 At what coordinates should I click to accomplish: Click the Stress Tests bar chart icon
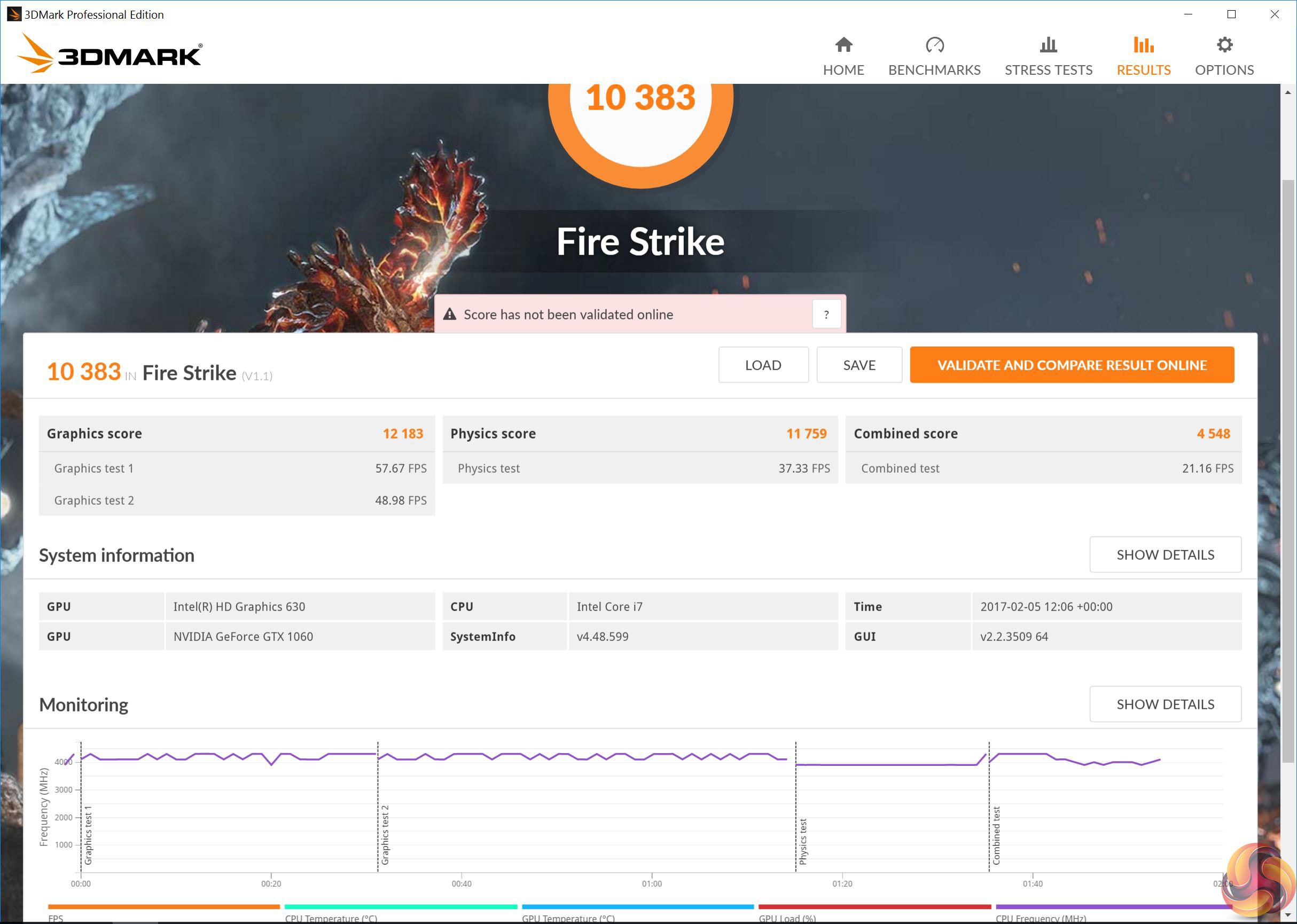tap(1048, 44)
